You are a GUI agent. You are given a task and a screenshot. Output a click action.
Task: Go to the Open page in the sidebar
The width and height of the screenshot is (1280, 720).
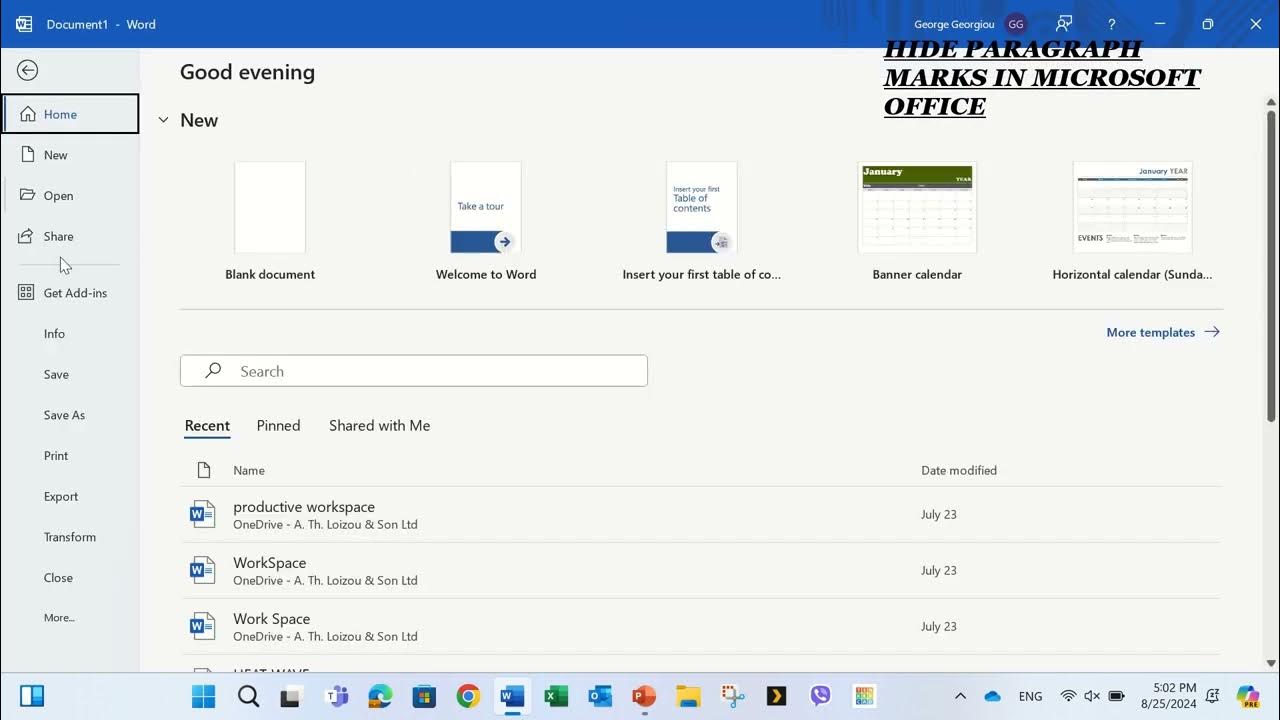click(70, 196)
